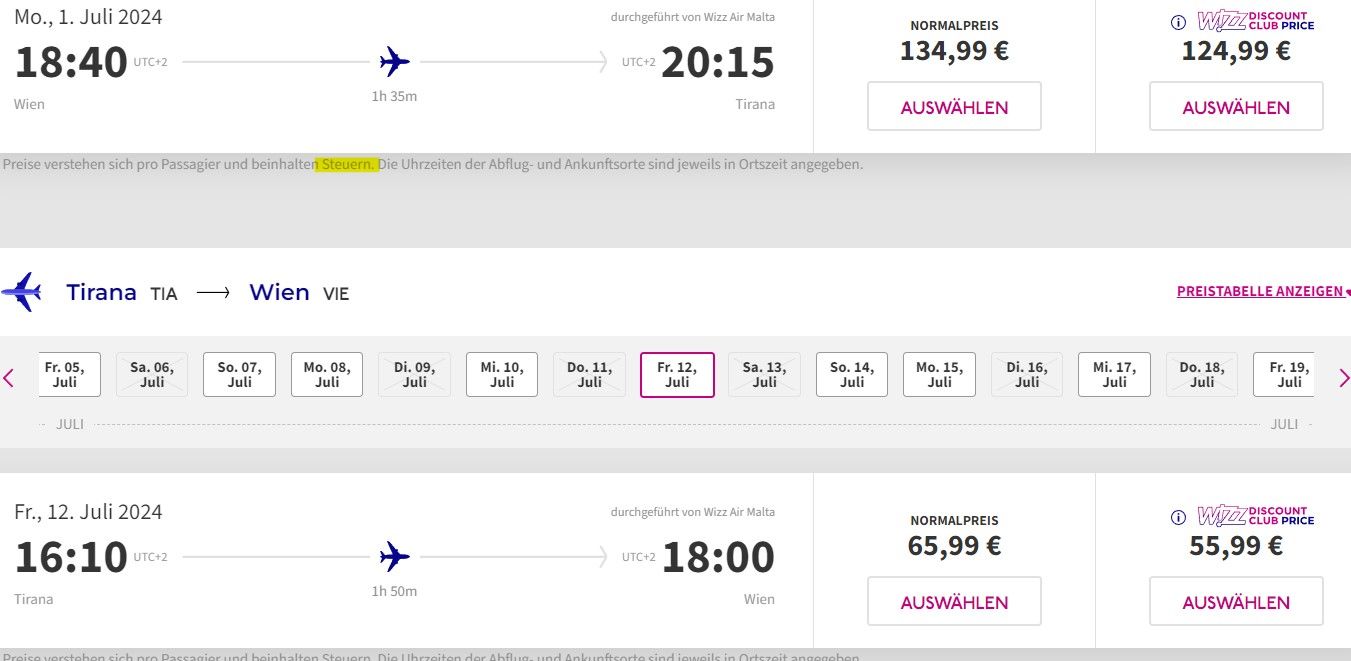Pick 55,99 € Discount Club return fare
This screenshot has width=1351, height=661.
point(1236,602)
